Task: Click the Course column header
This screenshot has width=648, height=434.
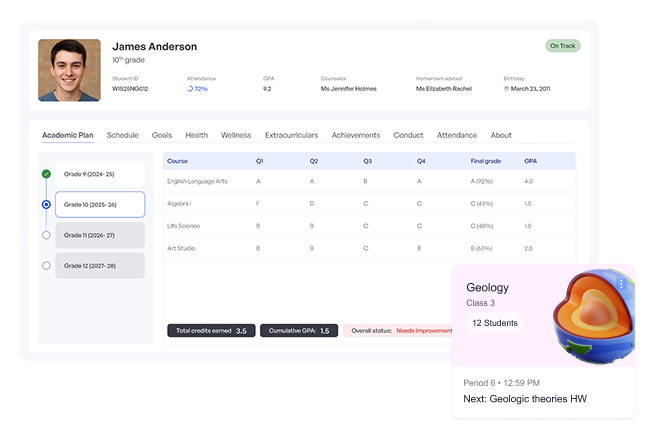Action: click(177, 161)
